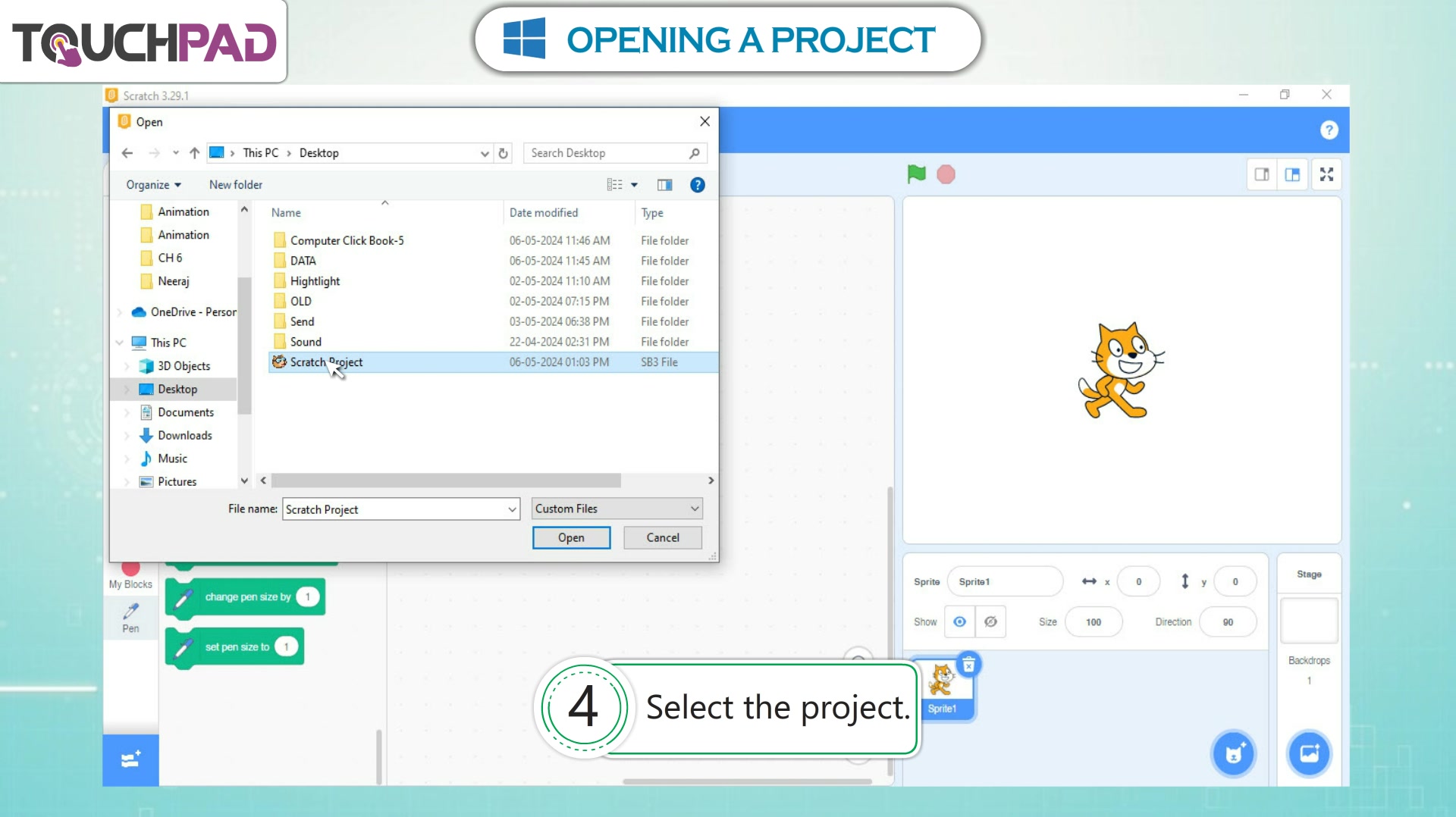Select the Stage backdrop thumbnail
The width and height of the screenshot is (1456, 817).
pyautogui.click(x=1309, y=620)
